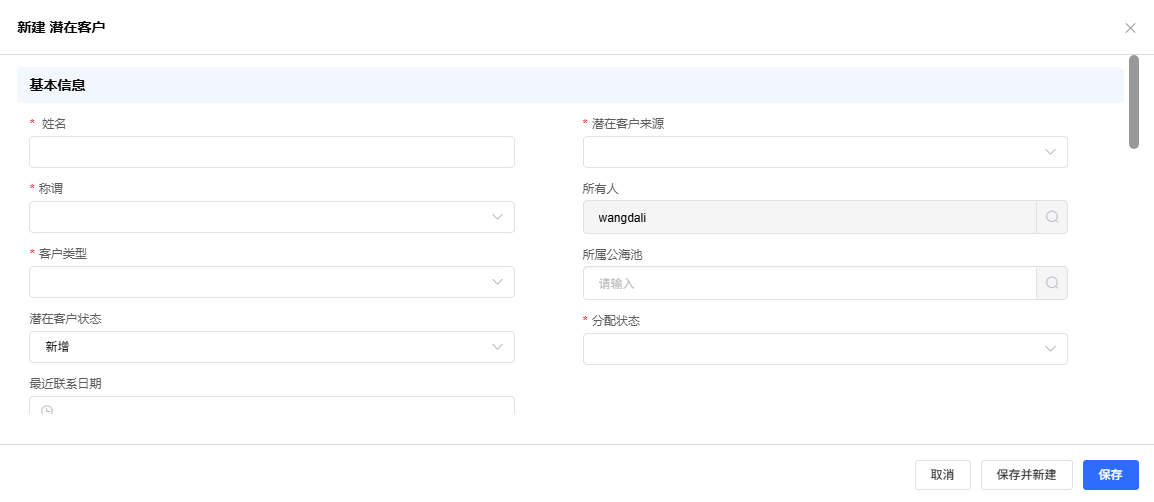The height and width of the screenshot is (502, 1154).
Task: Click the 基本信息 section header
Action: [58, 86]
